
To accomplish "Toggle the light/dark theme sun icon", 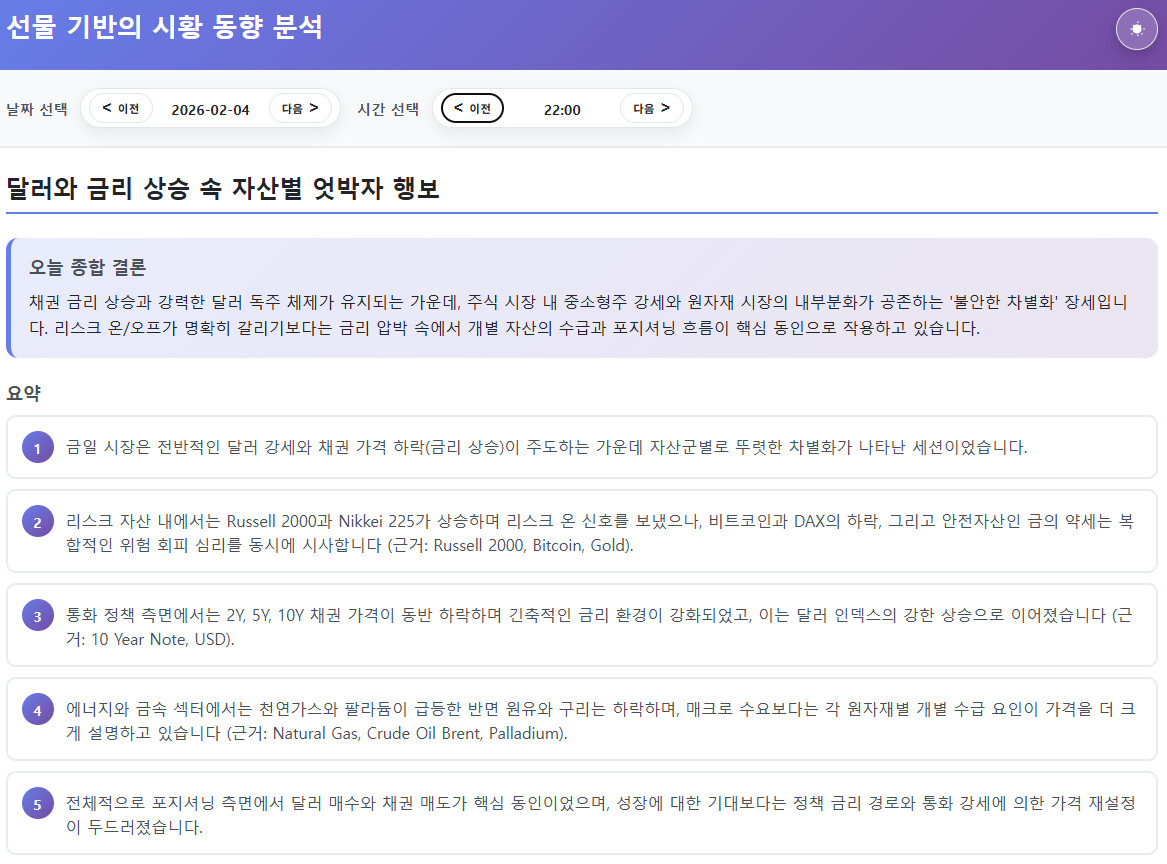I will tap(1136, 29).
